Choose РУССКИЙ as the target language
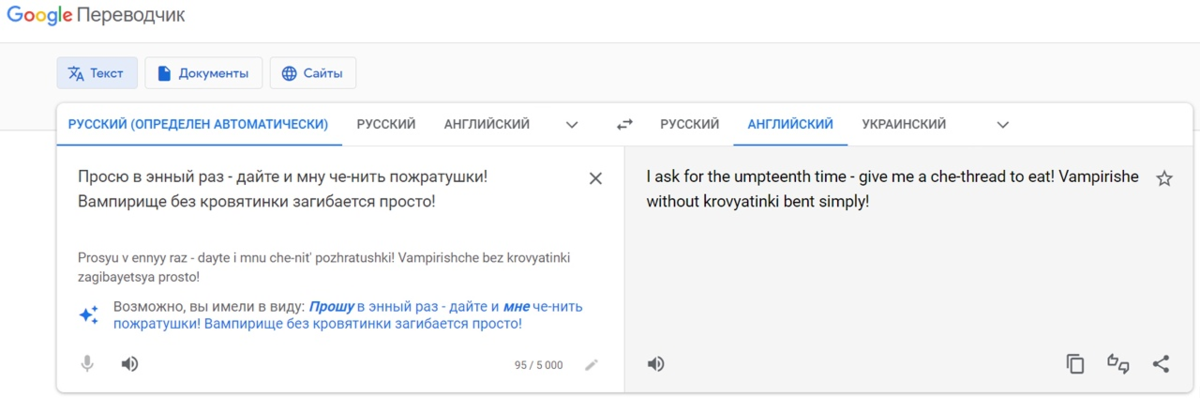Viewport: 1200px width, 398px height. (689, 124)
